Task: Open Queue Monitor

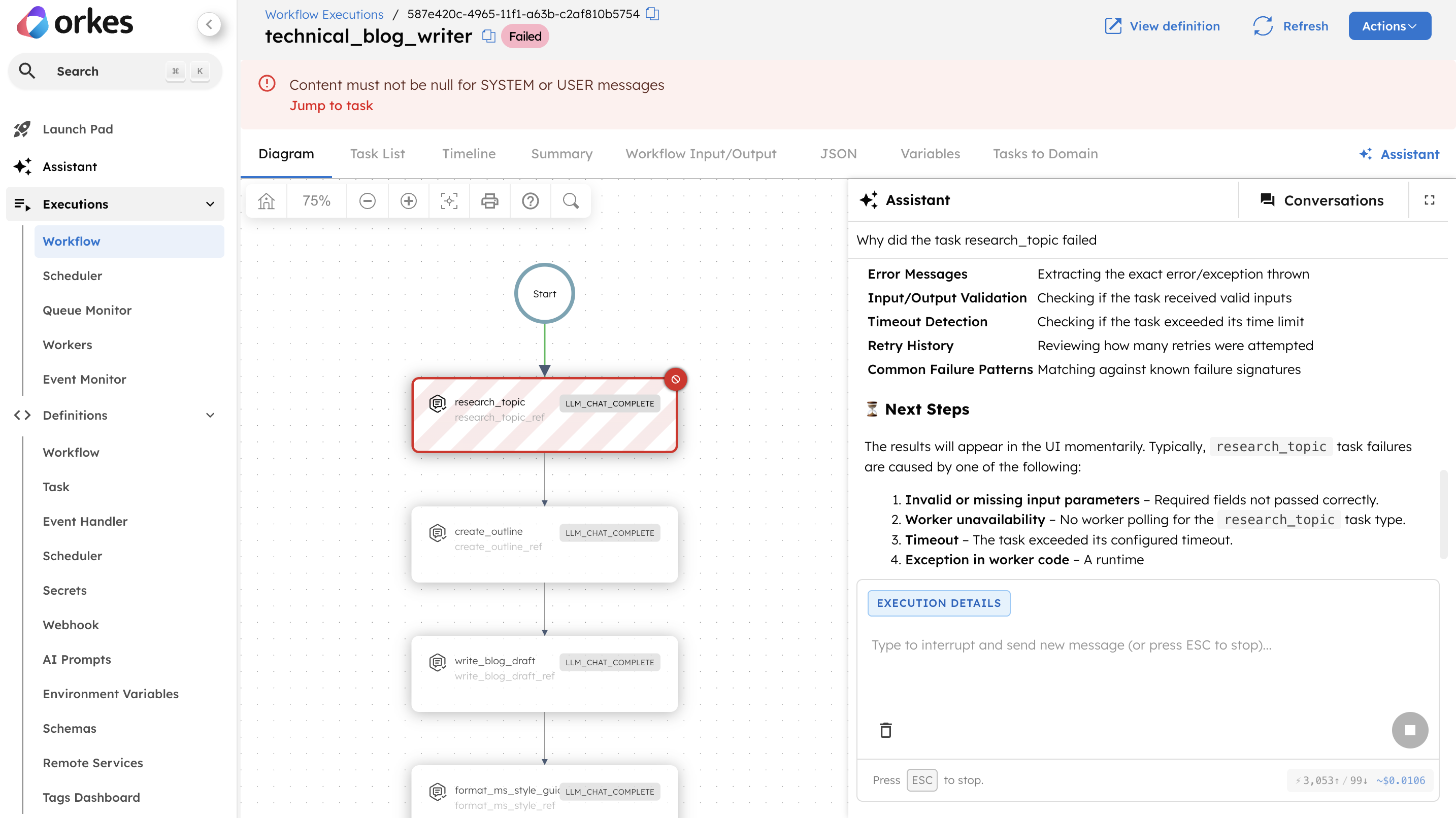Action: click(87, 310)
